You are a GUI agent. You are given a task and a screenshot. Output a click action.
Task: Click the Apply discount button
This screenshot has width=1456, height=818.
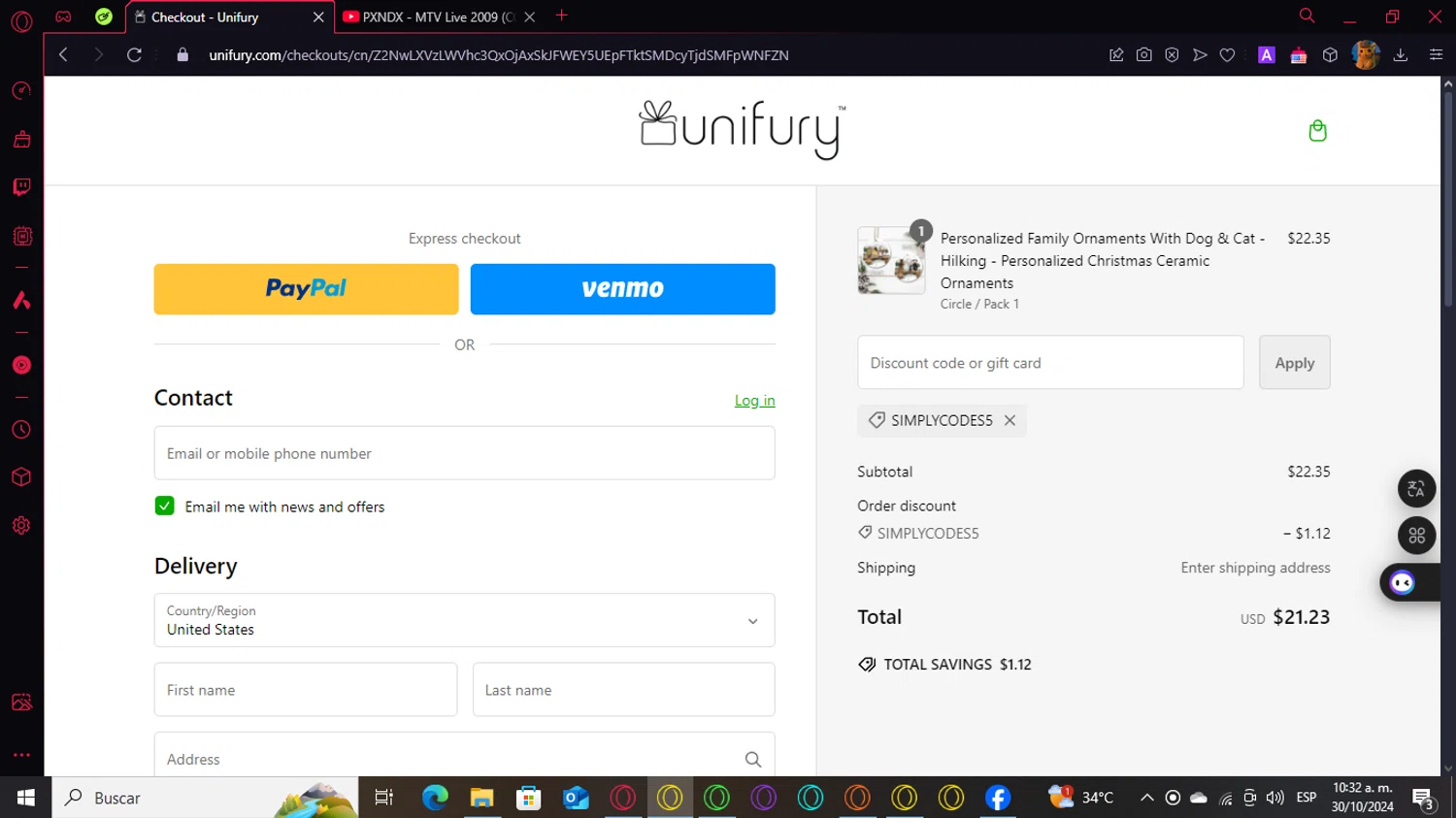point(1294,363)
